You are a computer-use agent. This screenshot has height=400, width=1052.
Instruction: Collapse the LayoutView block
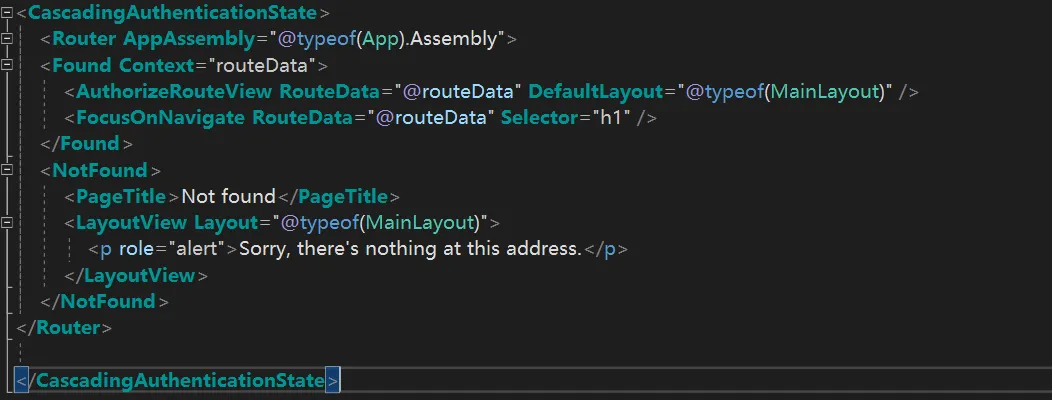point(8,222)
